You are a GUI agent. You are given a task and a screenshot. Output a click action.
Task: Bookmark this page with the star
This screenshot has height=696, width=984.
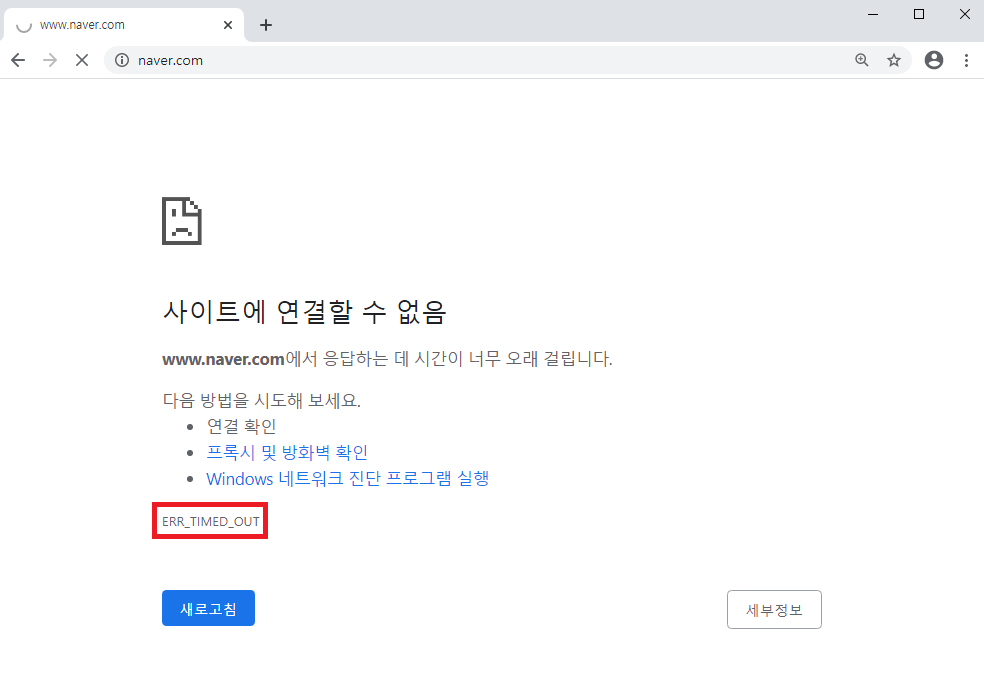click(x=894, y=60)
